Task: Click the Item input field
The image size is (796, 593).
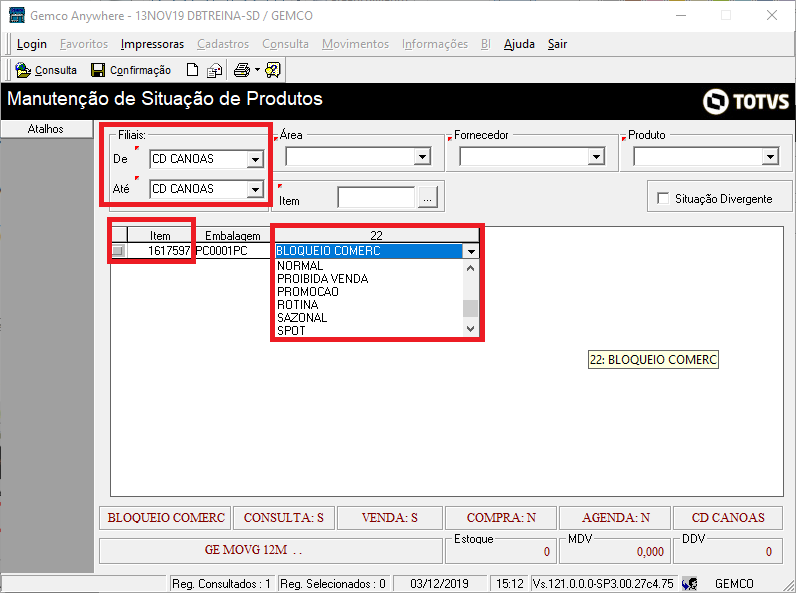Action: pyautogui.click(x=376, y=197)
